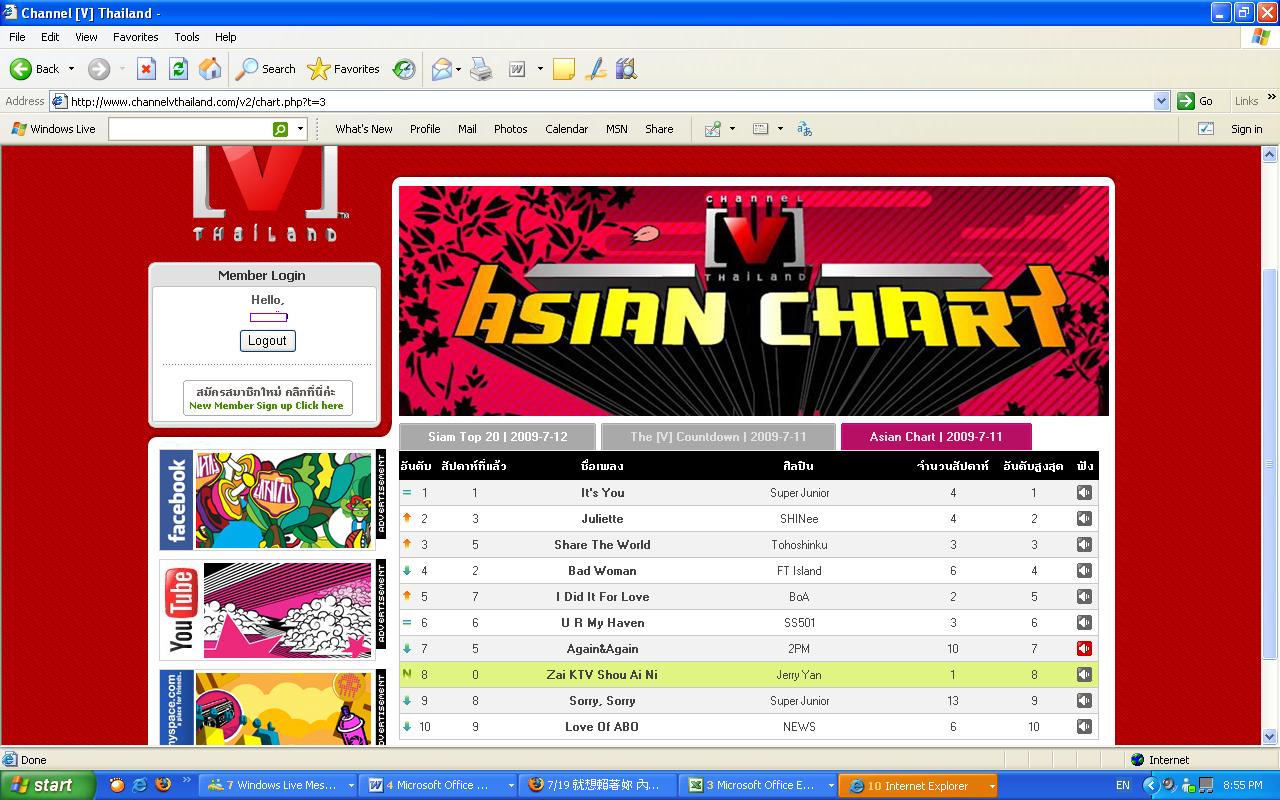Screen dimensions: 1280x800
Task: Switch to The [V] Countdown tab
Action: 718,437
